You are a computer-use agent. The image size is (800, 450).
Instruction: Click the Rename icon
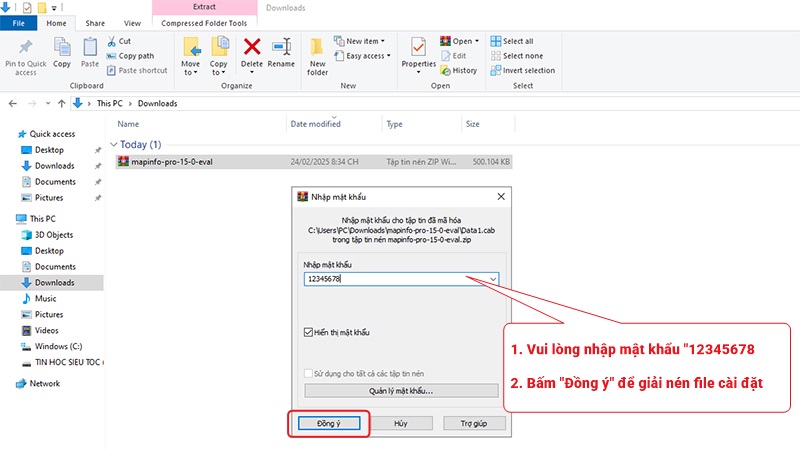pyautogui.click(x=281, y=47)
